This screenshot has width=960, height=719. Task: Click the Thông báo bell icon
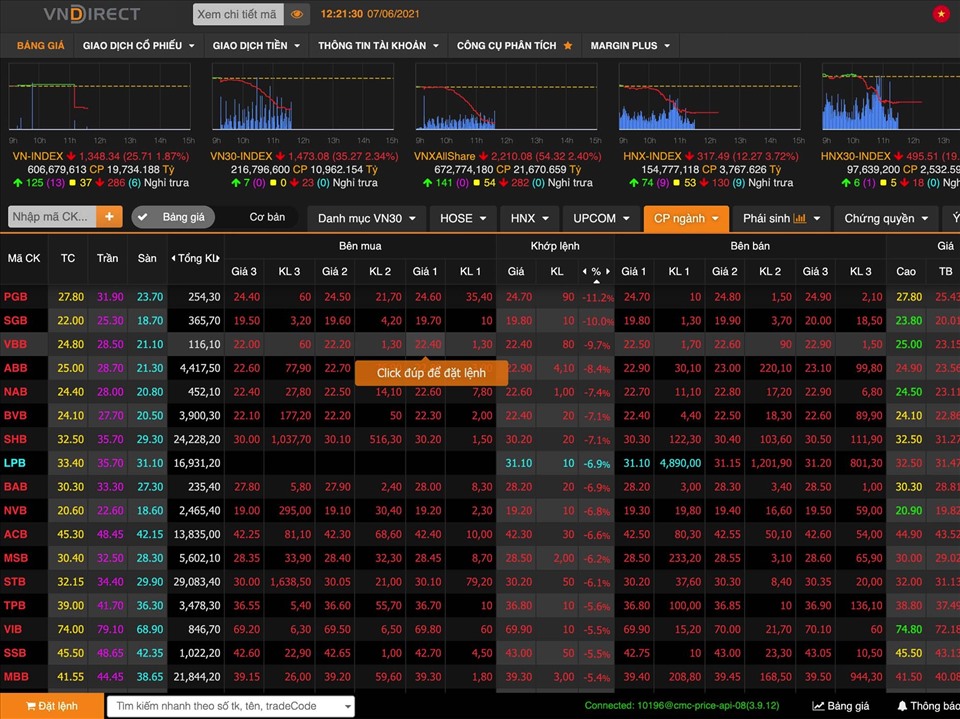point(901,706)
